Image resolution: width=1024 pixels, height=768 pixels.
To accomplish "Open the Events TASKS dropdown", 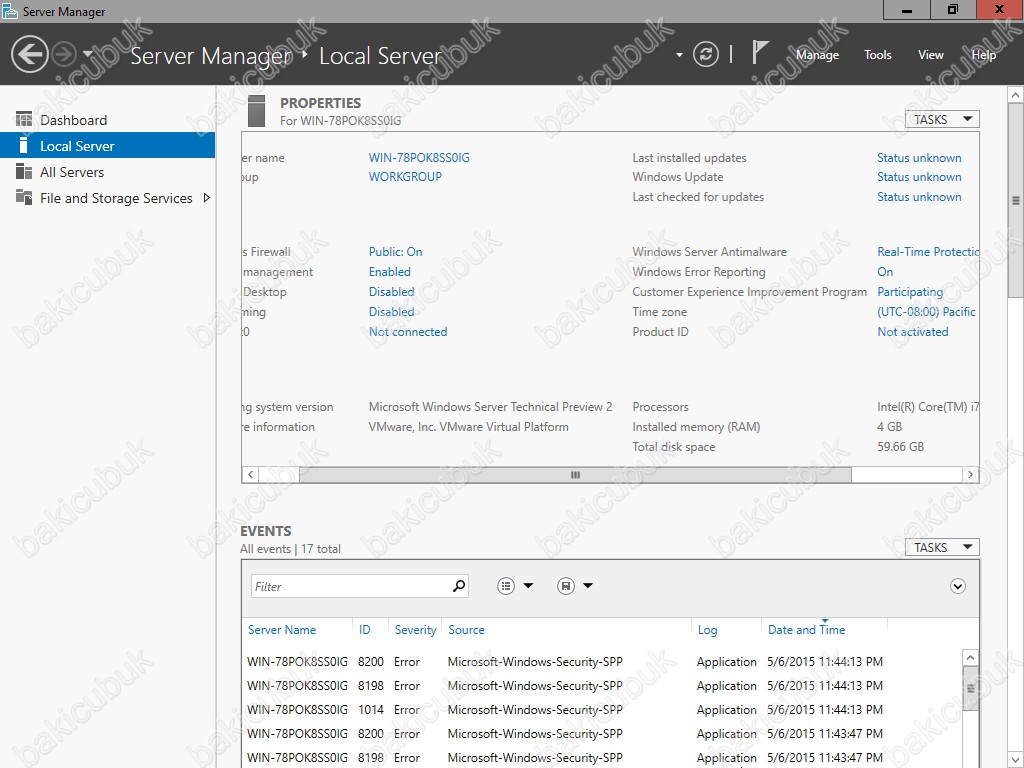I will 942,547.
